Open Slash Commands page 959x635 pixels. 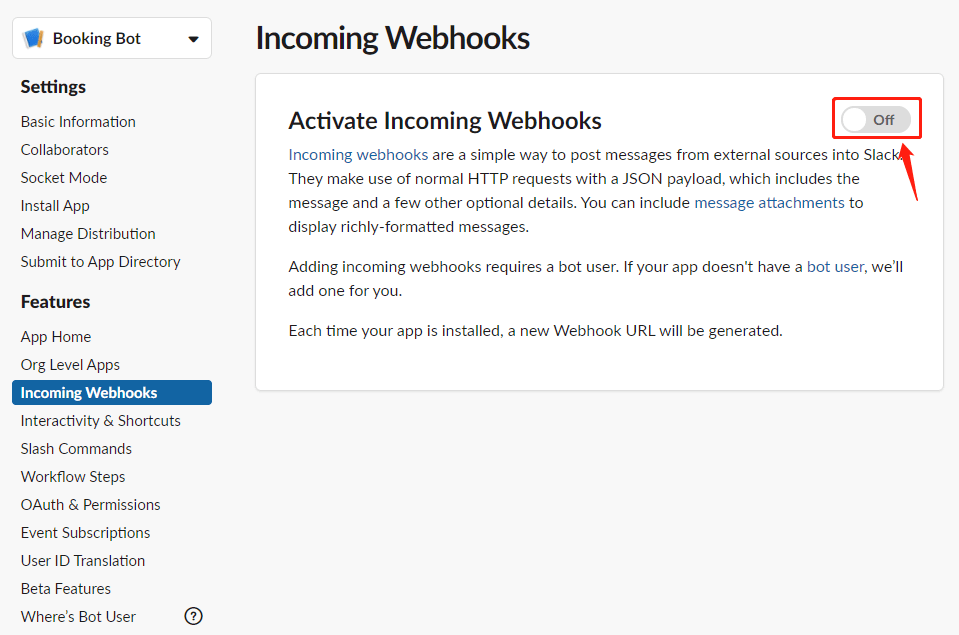point(76,449)
